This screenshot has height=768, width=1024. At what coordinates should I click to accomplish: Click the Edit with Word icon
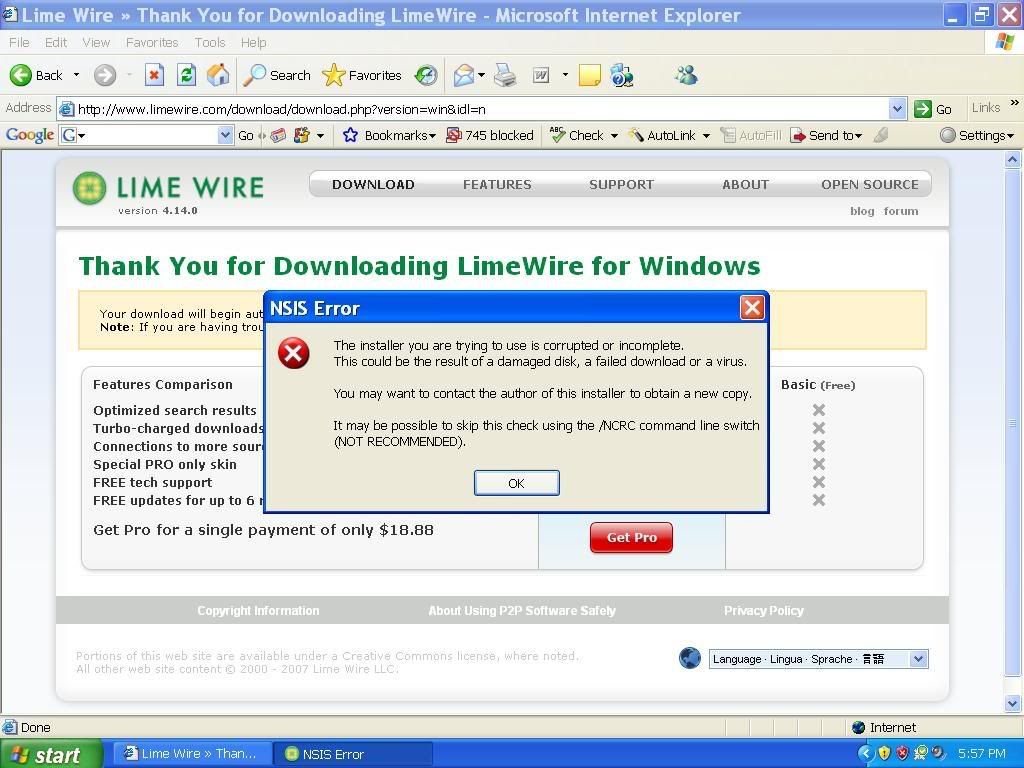click(x=541, y=75)
